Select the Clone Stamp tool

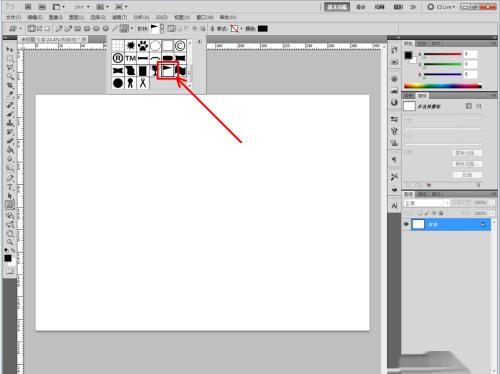point(10,123)
